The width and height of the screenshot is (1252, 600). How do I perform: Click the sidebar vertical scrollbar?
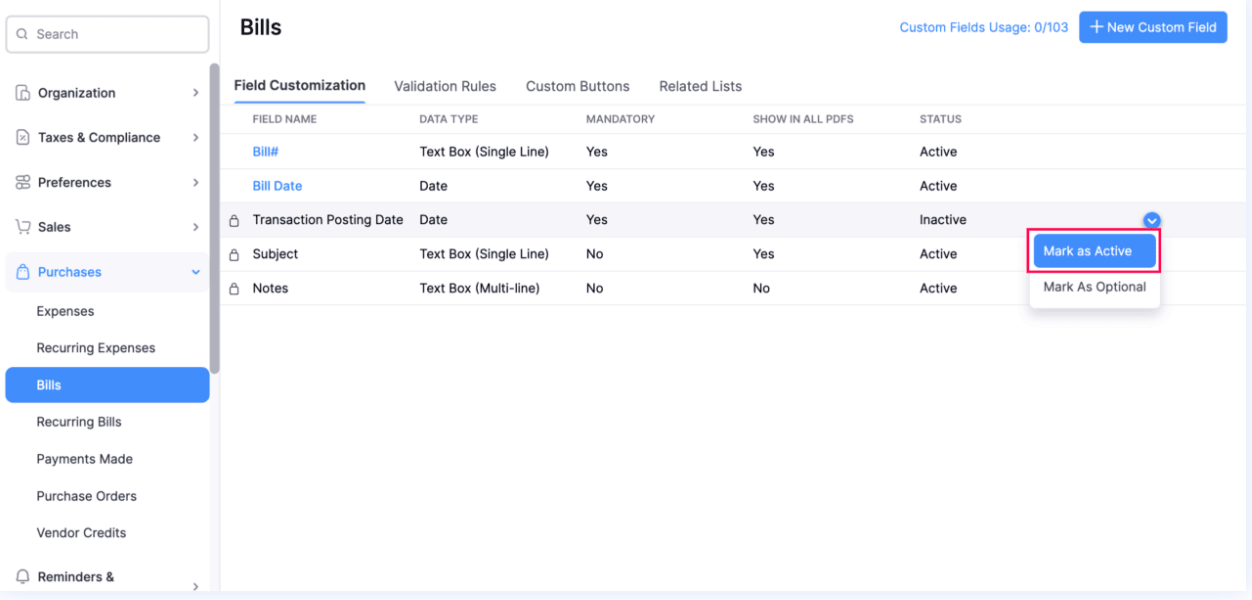click(x=214, y=220)
